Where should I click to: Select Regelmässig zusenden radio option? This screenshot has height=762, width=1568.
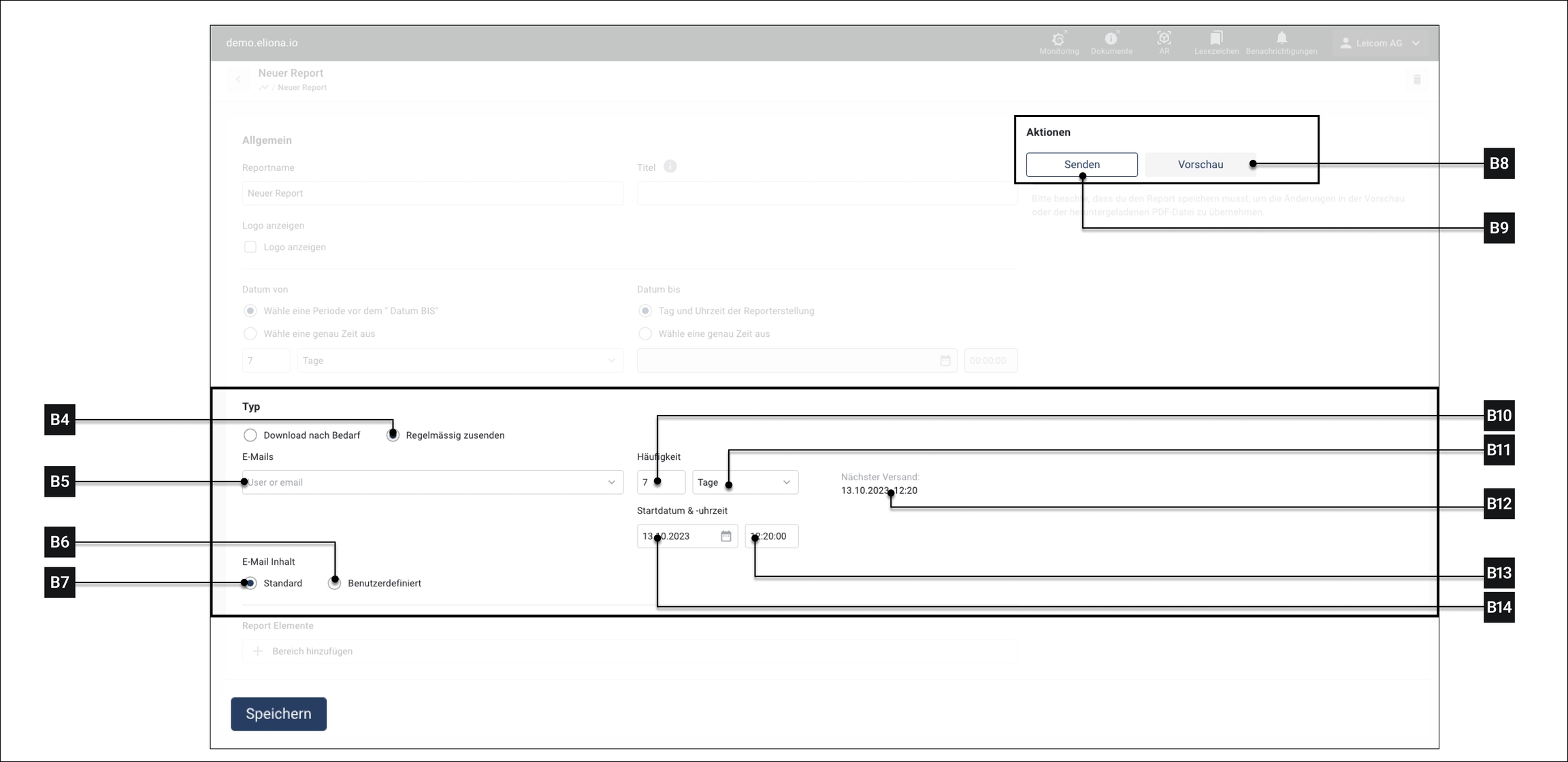[393, 435]
